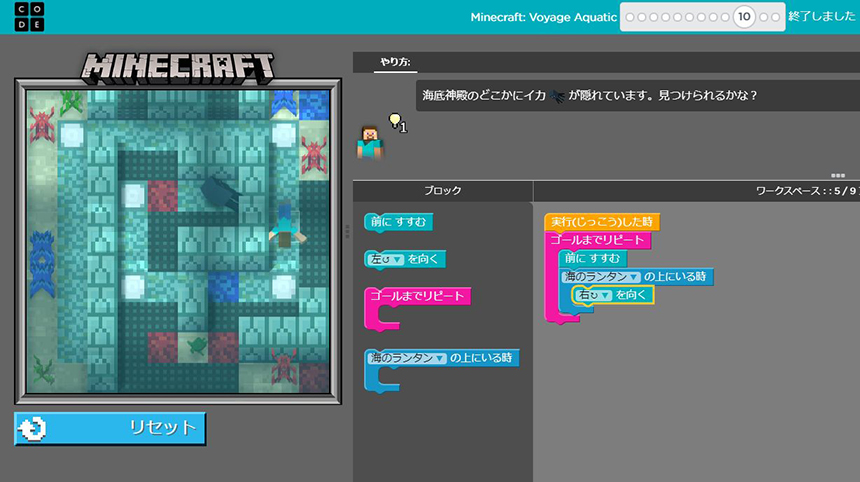Click the three-dot instructions resize handle
Image resolution: width=860 pixels, height=482 pixels.
pyautogui.click(x=838, y=175)
